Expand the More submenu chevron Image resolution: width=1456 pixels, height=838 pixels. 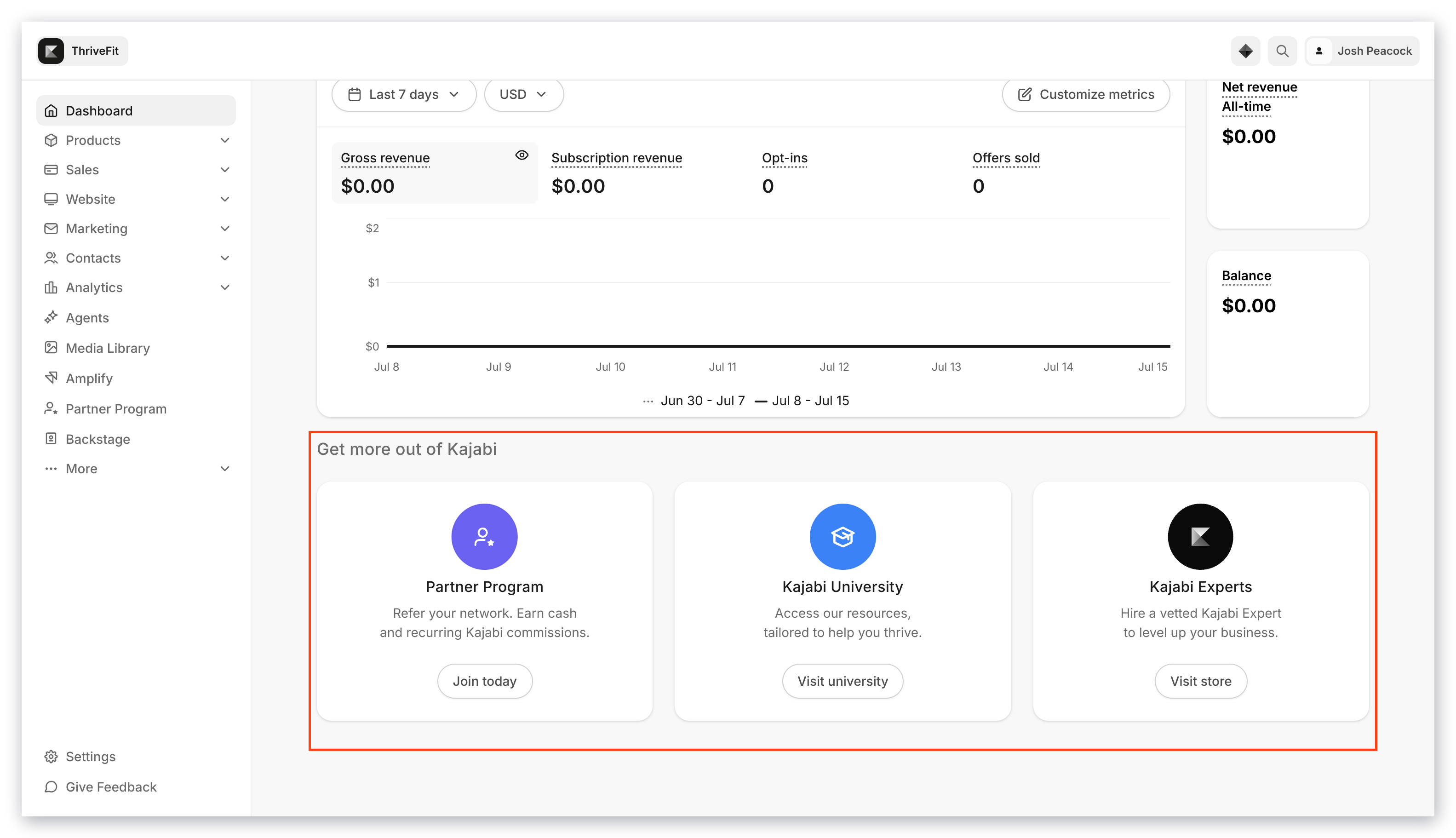(225, 469)
